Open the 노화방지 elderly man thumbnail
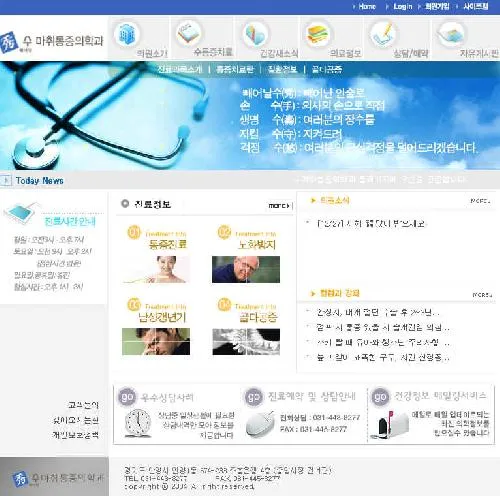This screenshot has height=496, width=500. coord(246,269)
